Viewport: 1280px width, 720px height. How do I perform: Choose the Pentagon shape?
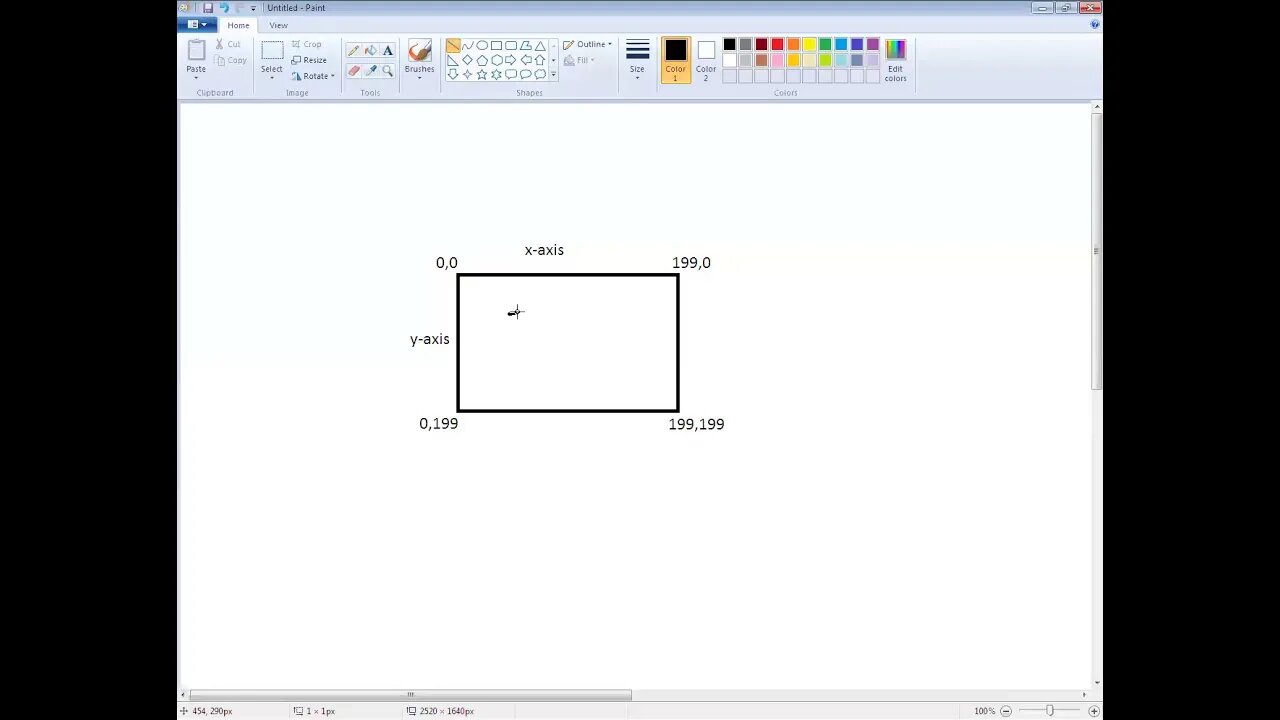point(482,60)
